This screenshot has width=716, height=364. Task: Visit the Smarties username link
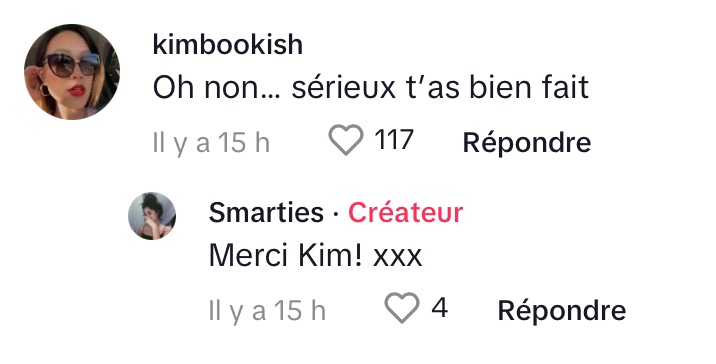pyautogui.click(x=266, y=213)
